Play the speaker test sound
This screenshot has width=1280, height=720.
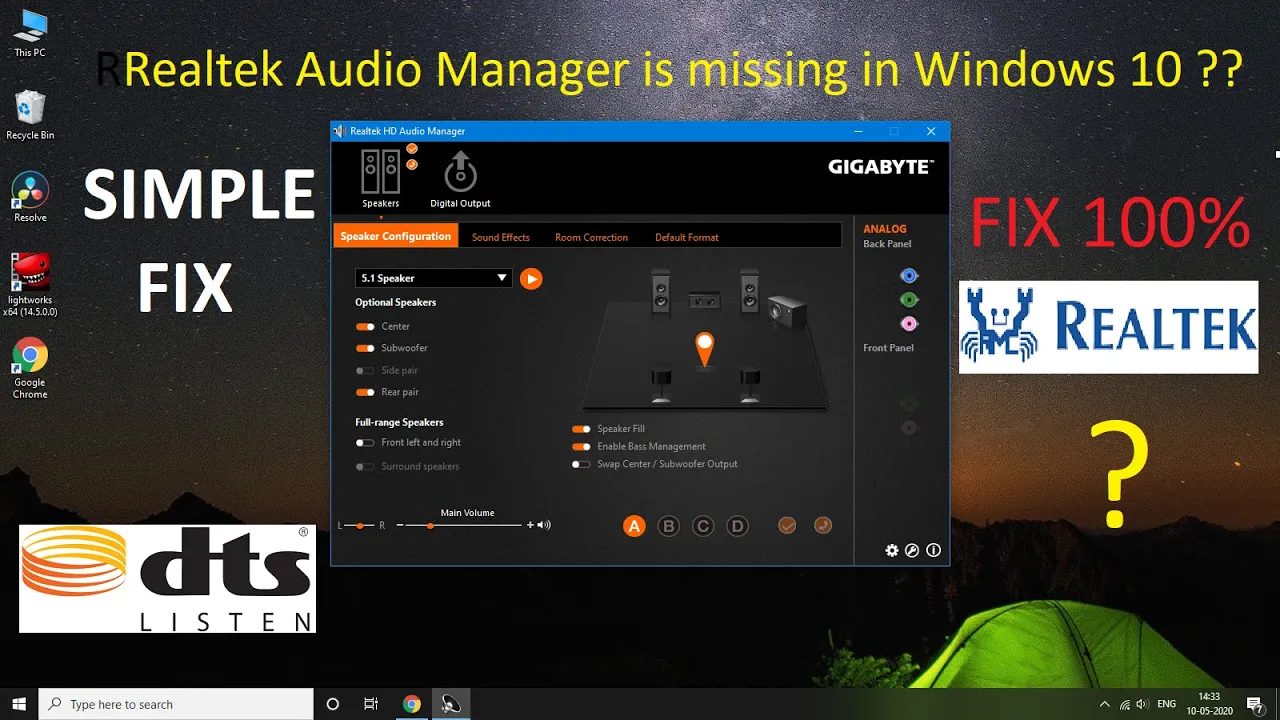click(531, 279)
